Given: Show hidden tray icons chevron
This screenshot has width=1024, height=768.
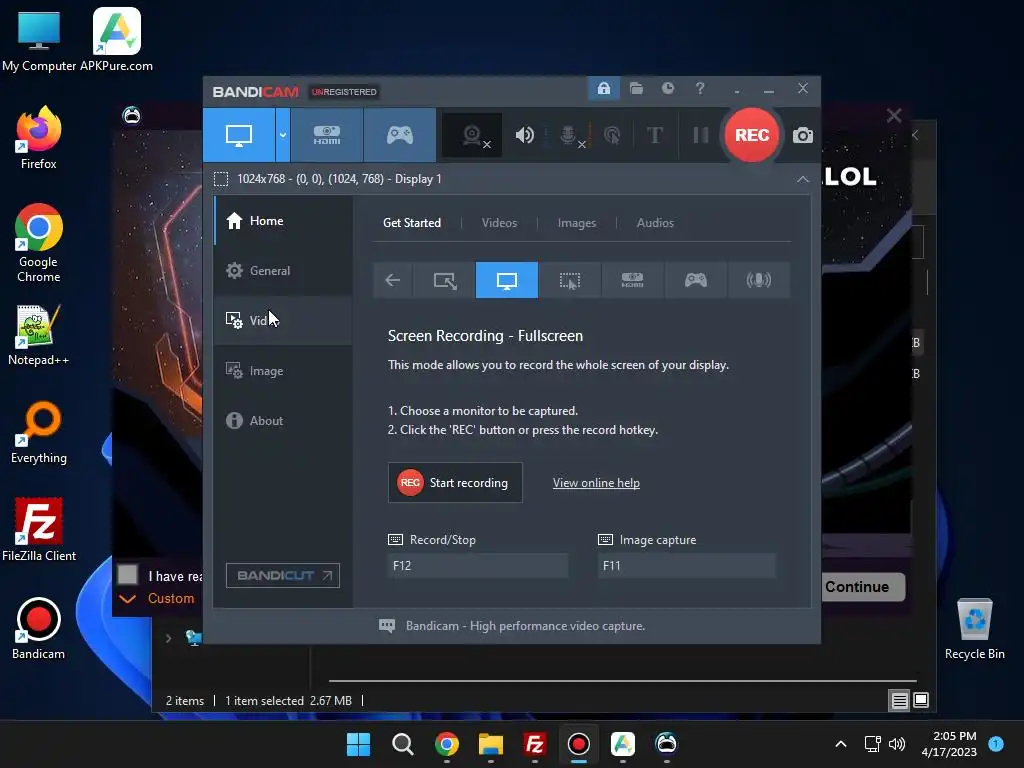Looking at the screenshot, I should click(x=841, y=744).
